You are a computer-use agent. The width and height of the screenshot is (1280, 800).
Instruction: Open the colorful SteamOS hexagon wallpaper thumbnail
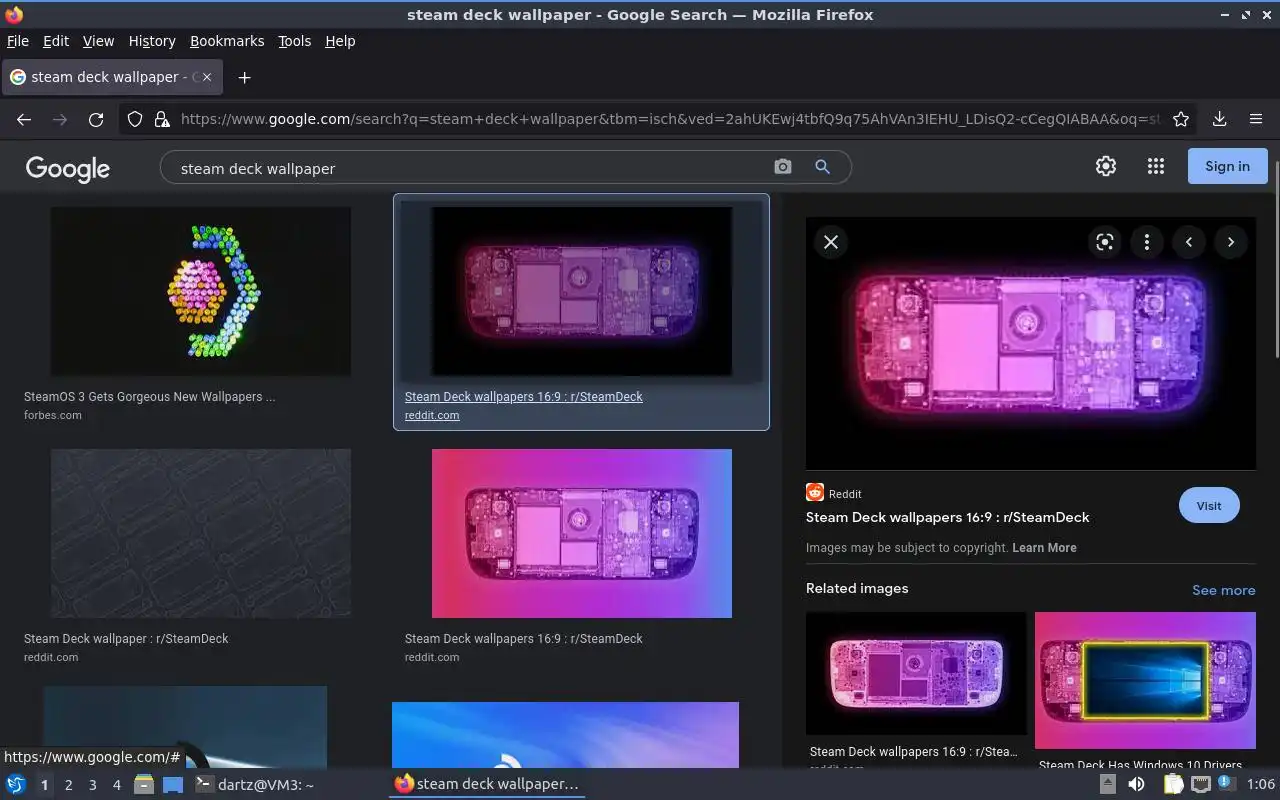click(x=201, y=291)
